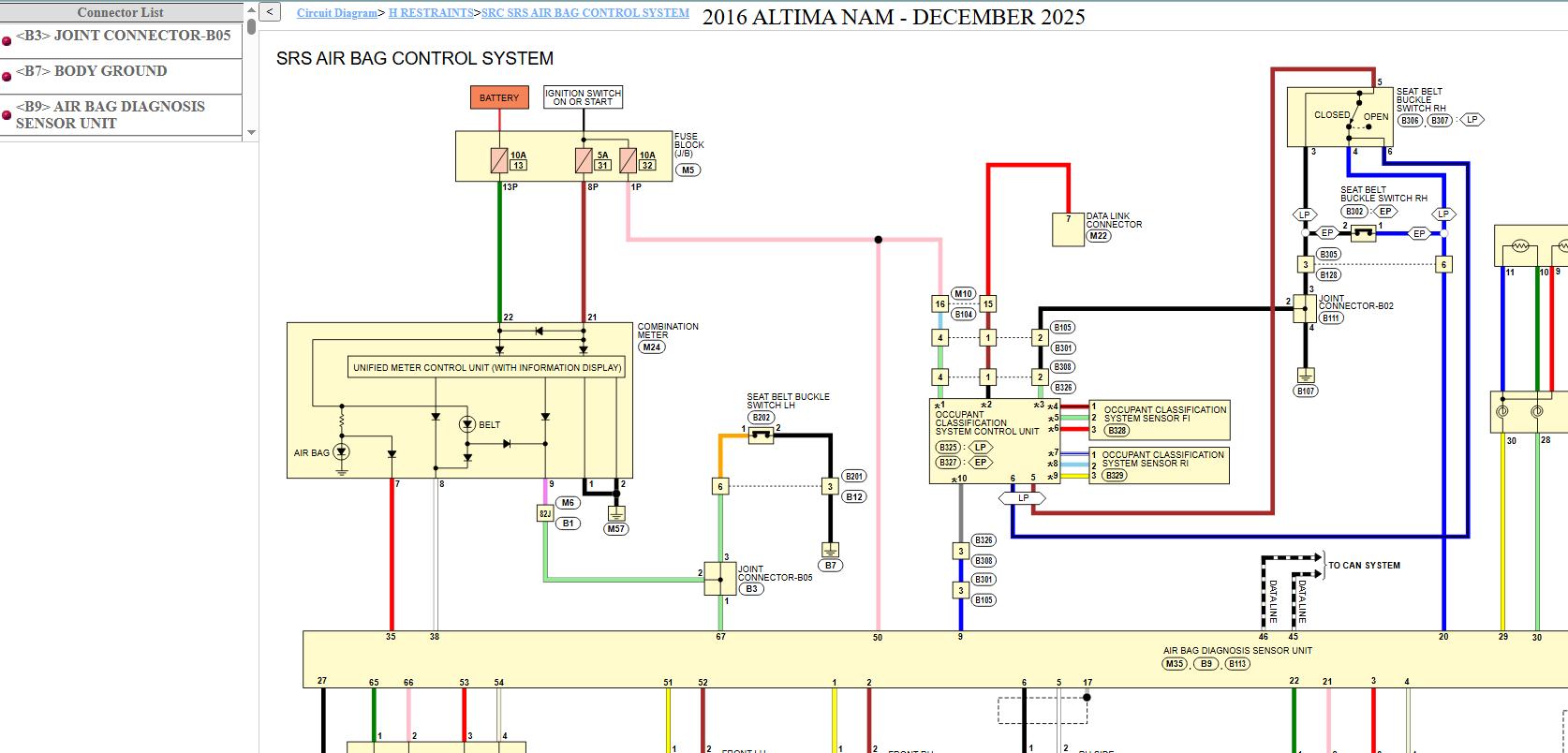Screen dimensions: 1568x753
Task: Click the connector list scrollbar thumb
Action: click(251, 25)
